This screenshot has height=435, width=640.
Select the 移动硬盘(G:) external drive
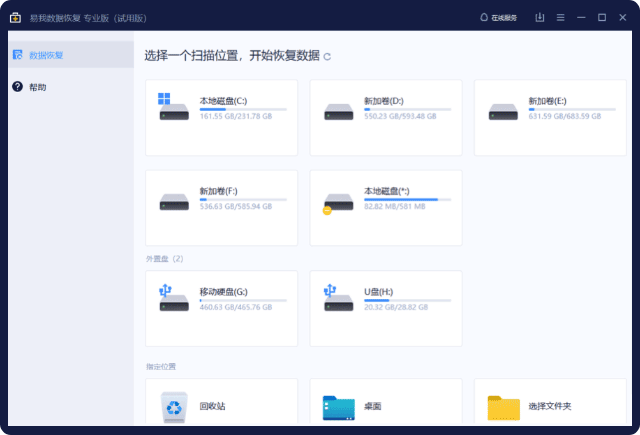click(221, 308)
